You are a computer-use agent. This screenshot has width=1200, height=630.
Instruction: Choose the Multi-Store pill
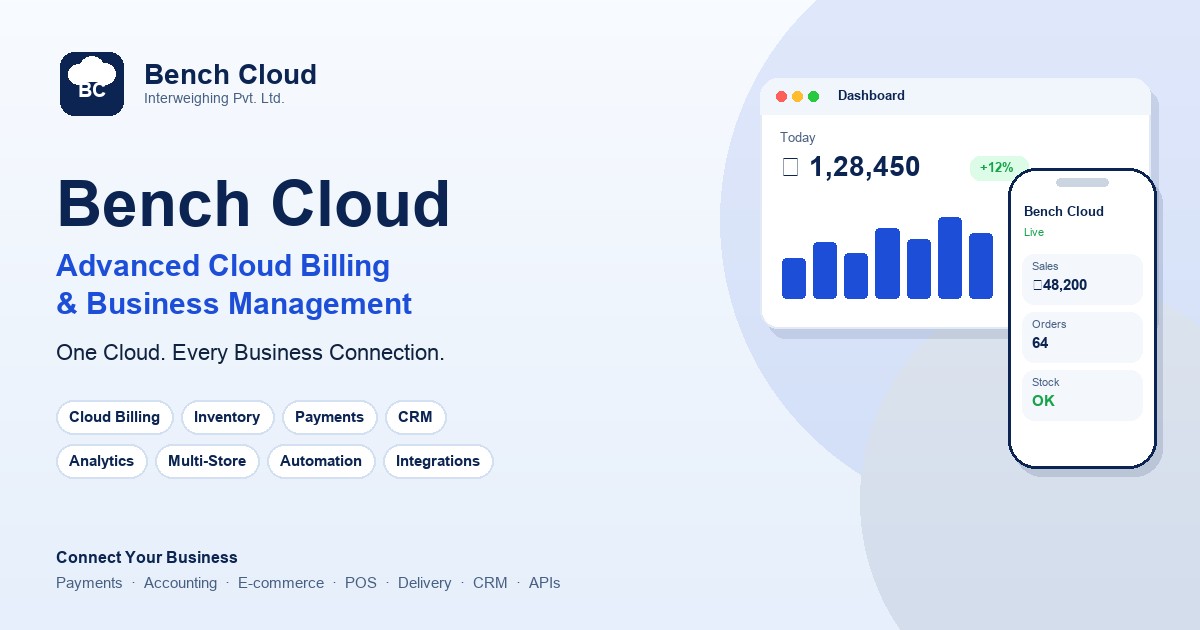tap(207, 461)
